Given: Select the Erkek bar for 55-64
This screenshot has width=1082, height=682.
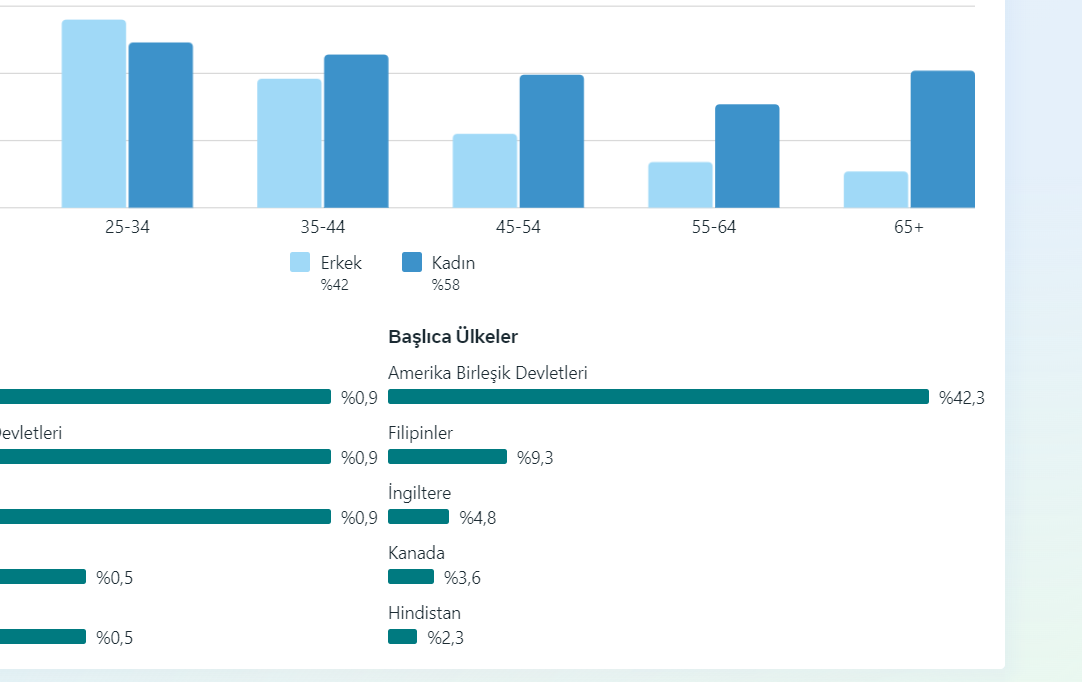Looking at the screenshot, I should 680,185.
